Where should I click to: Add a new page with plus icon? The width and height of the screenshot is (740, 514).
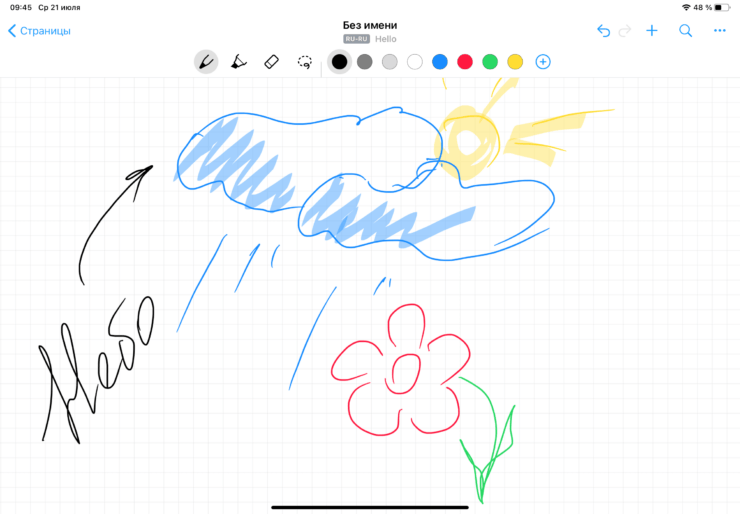652,31
